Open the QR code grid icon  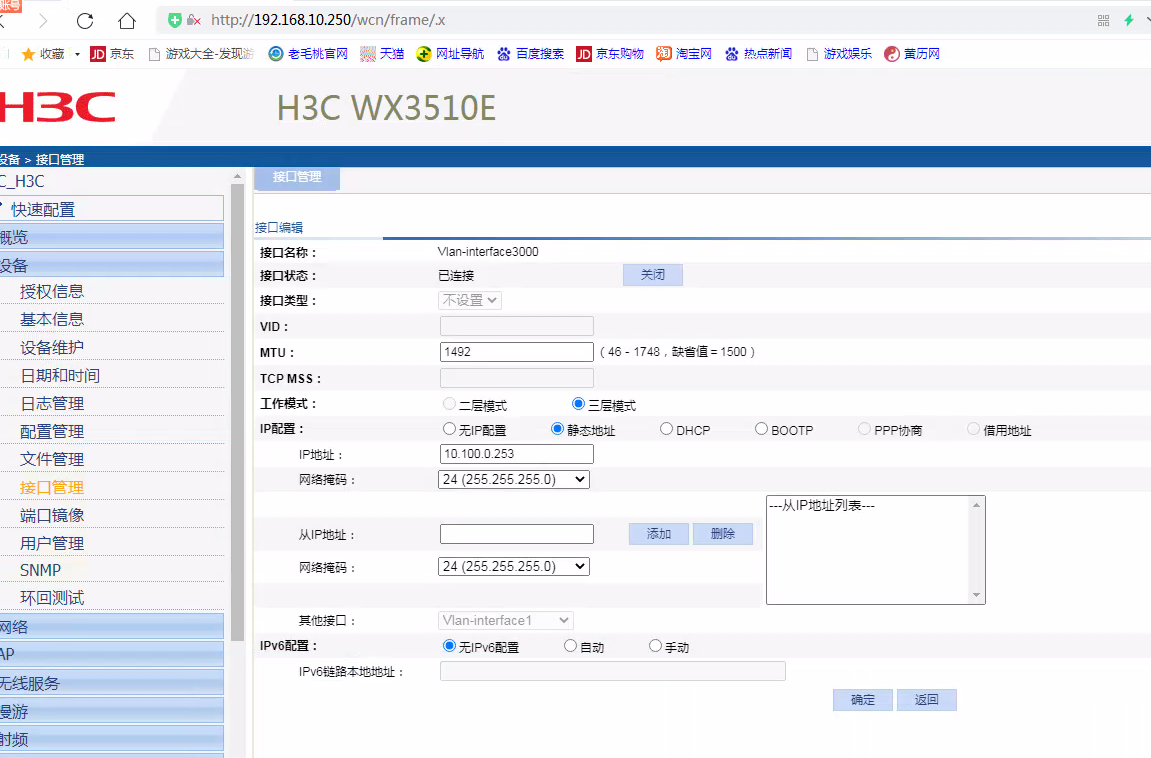1103,21
